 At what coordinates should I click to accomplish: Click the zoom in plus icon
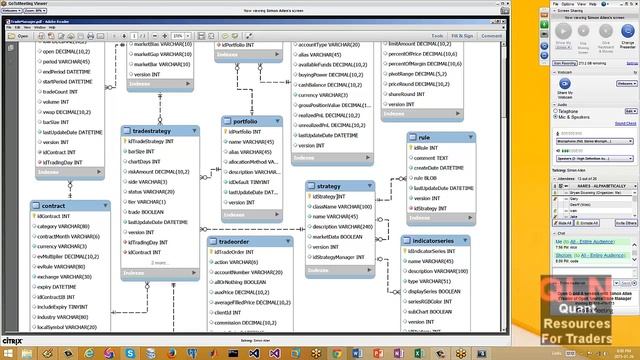click(165, 36)
